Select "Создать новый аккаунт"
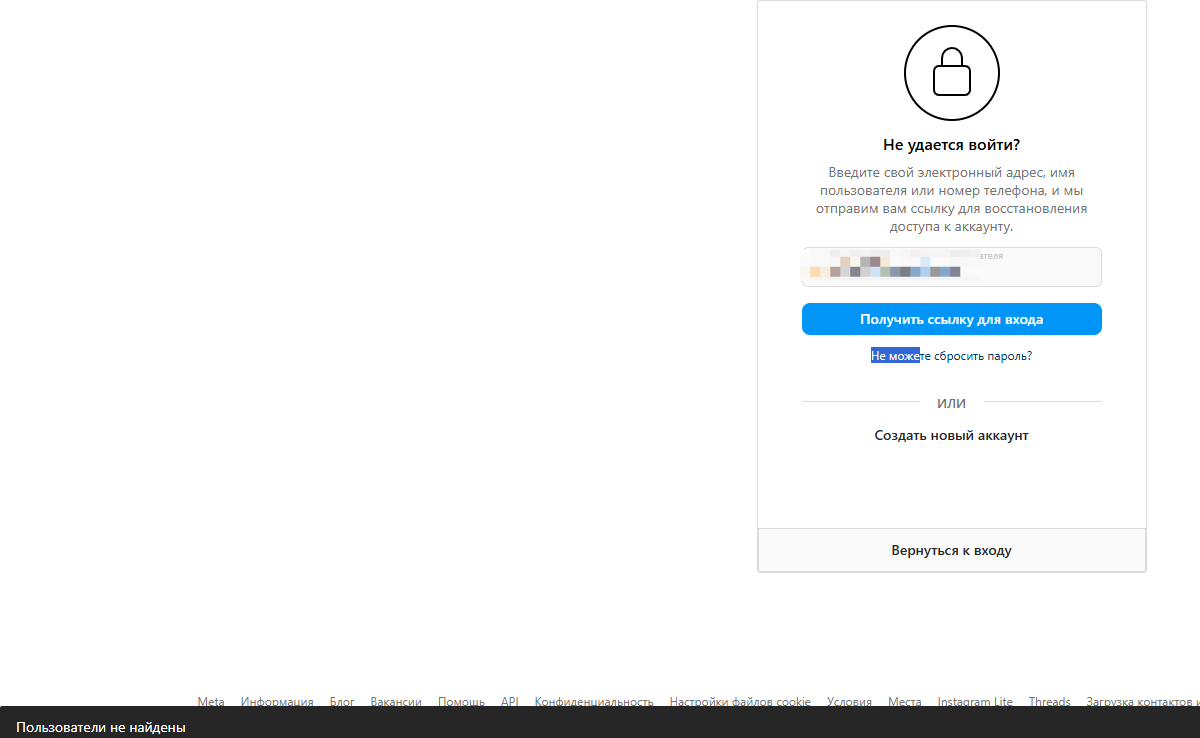 point(951,436)
